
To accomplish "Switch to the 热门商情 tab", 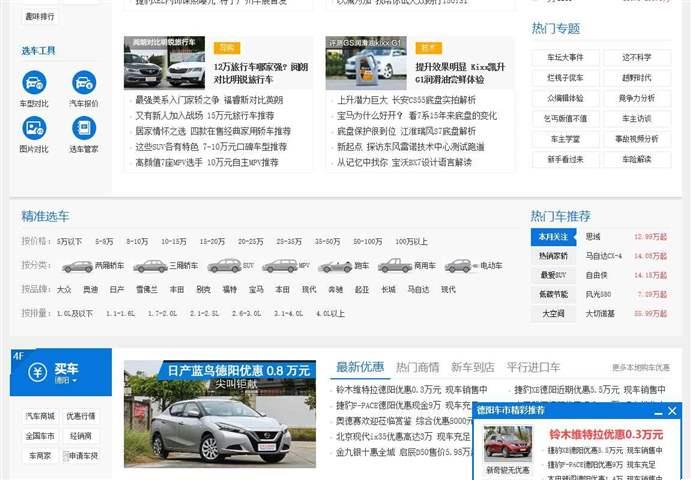I will coord(417,367).
